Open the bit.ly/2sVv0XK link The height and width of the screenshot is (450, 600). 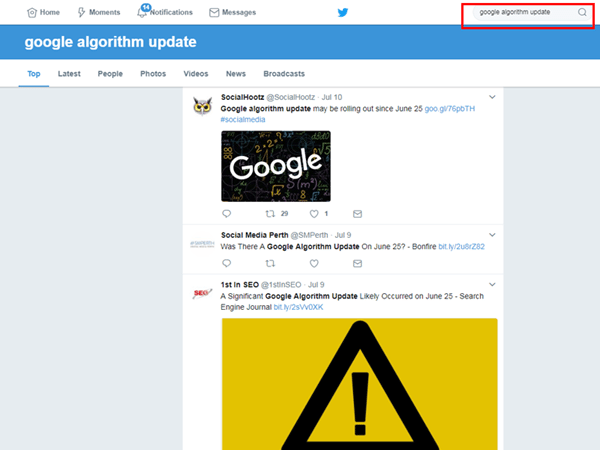click(298, 307)
